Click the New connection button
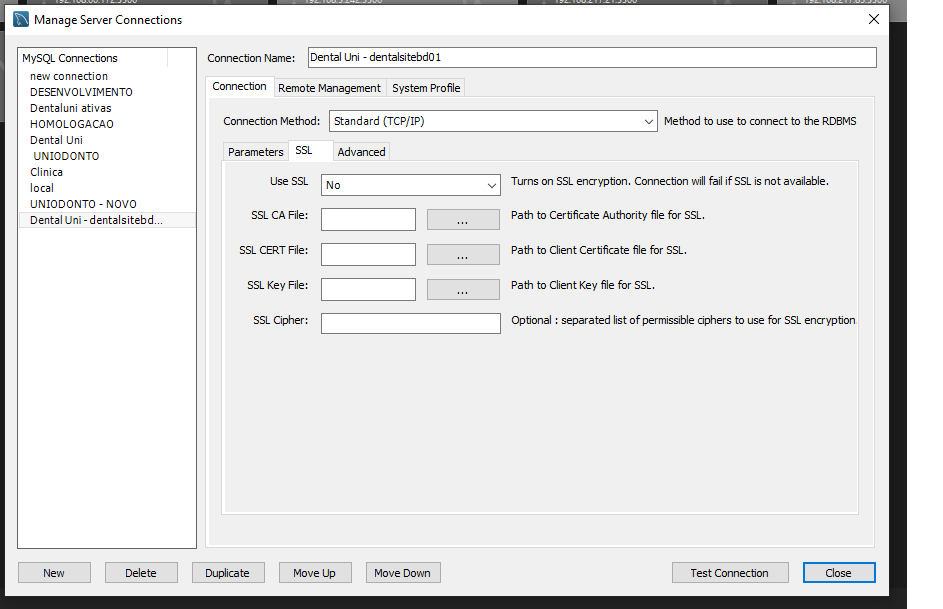Image resolution: width=943 pixels, height=609 pixels. coord(54,573)
